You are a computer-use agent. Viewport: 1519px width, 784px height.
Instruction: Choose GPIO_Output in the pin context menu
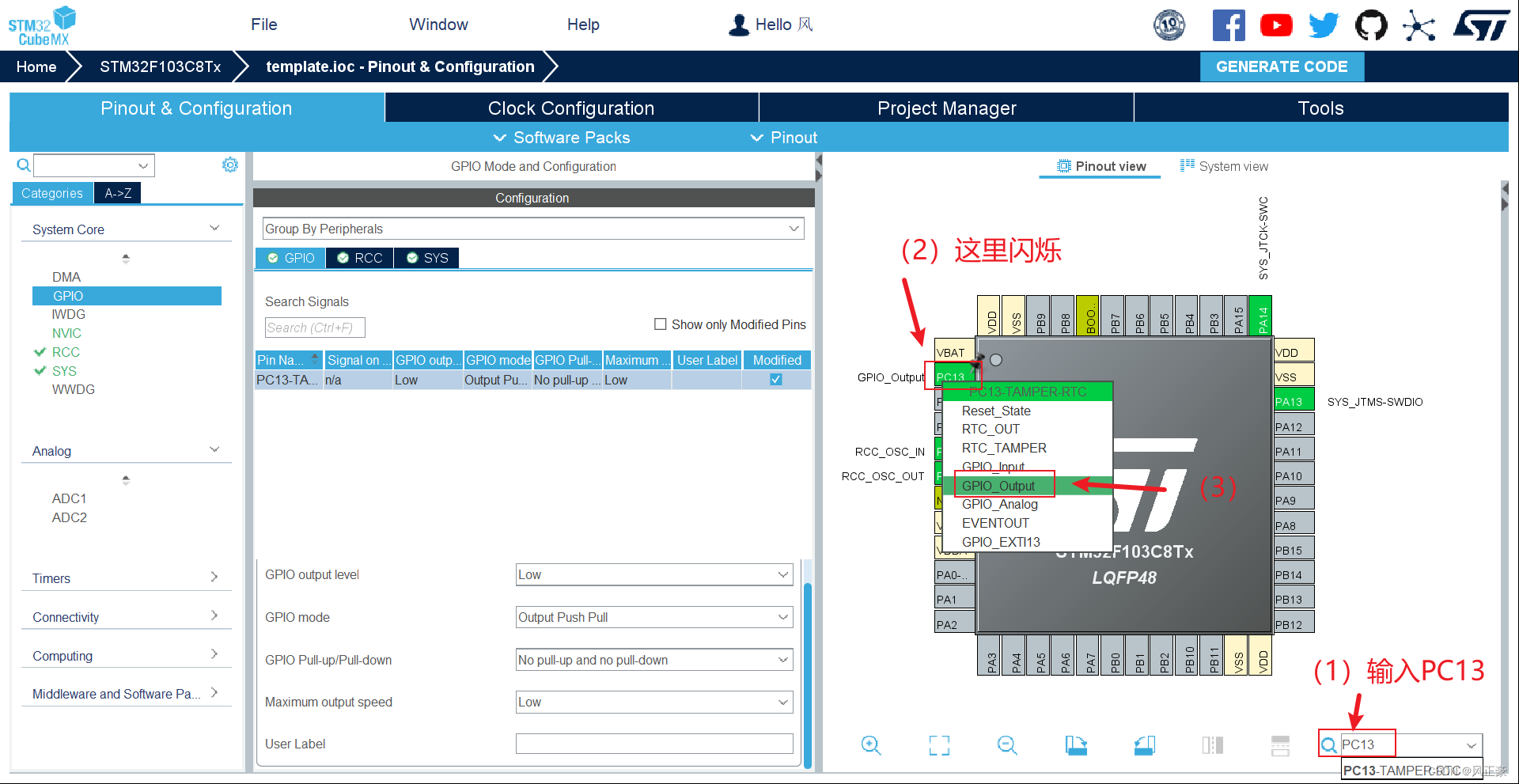click(x=1027, y=486)
